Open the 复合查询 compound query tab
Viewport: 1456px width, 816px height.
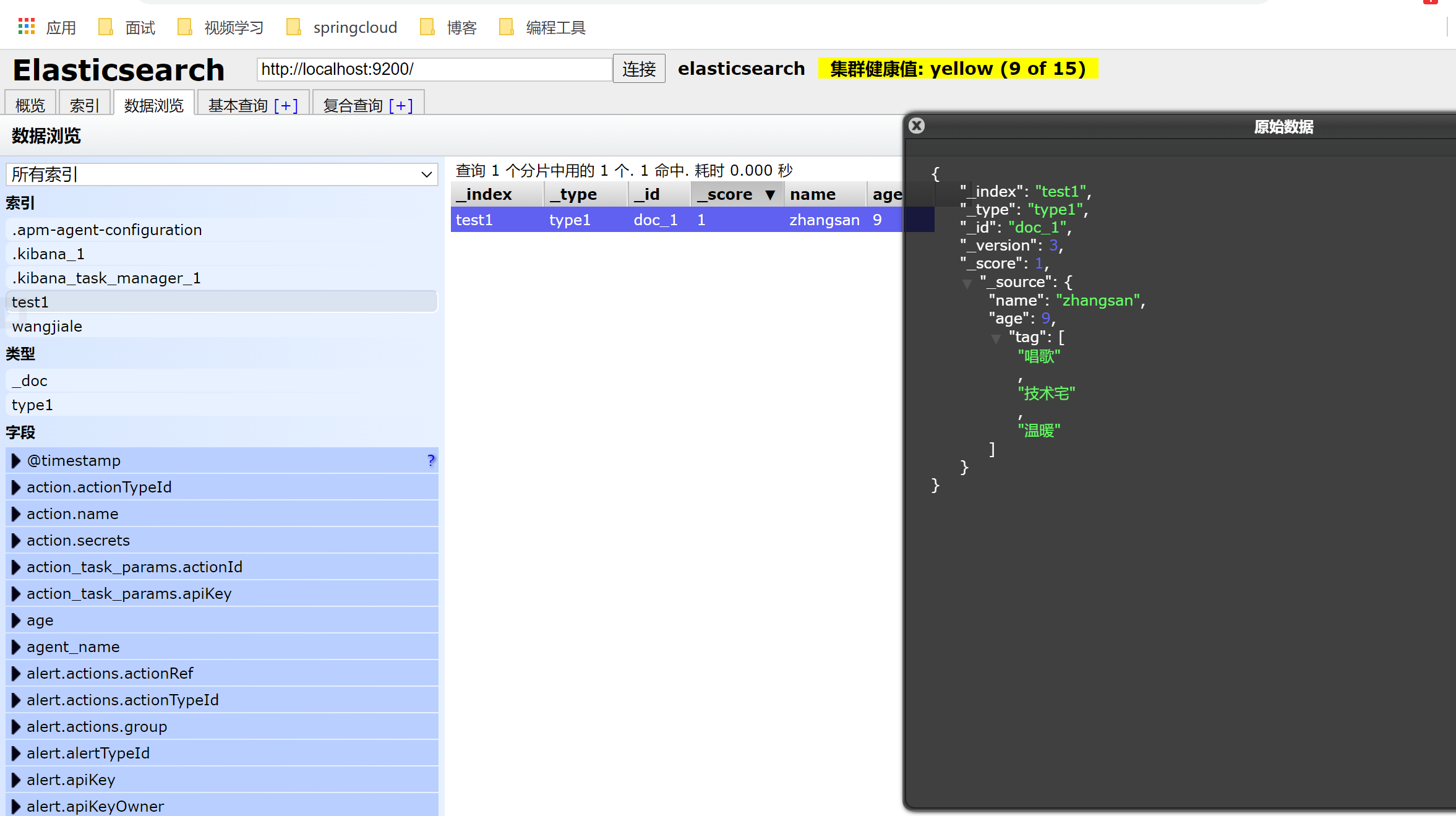click(353, 105)
